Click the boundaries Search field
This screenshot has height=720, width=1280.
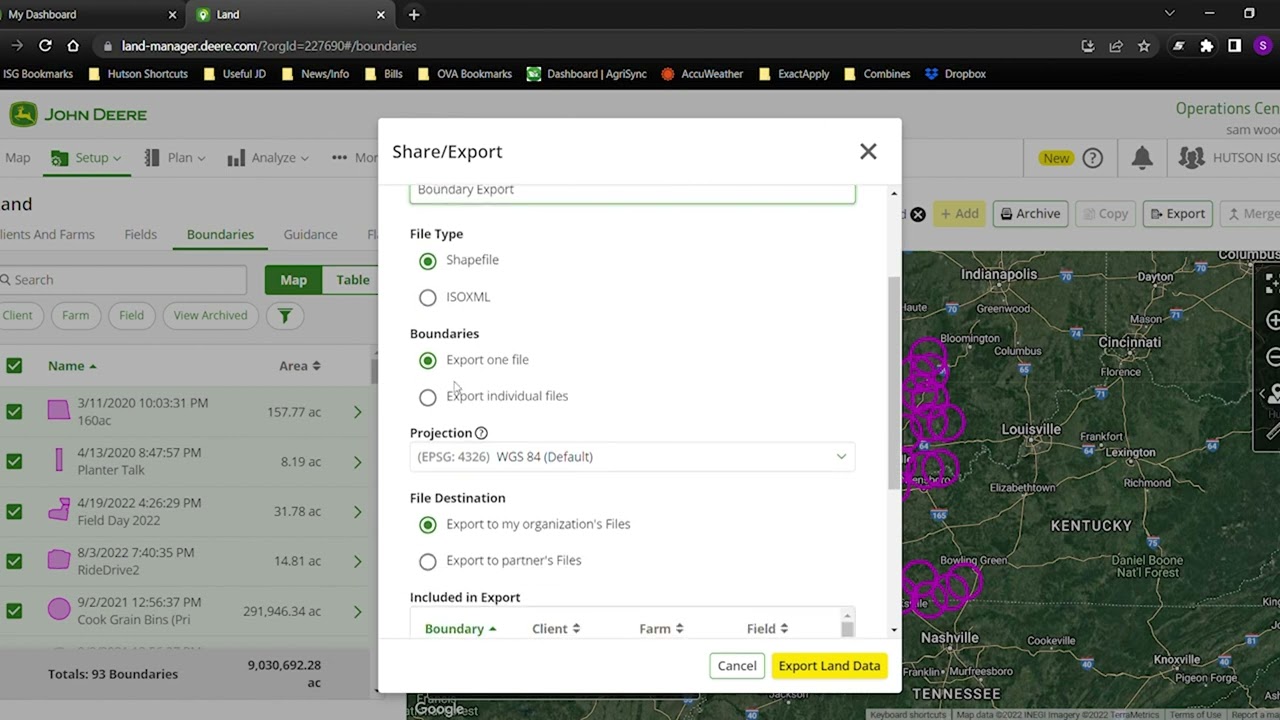click(123, 280)
